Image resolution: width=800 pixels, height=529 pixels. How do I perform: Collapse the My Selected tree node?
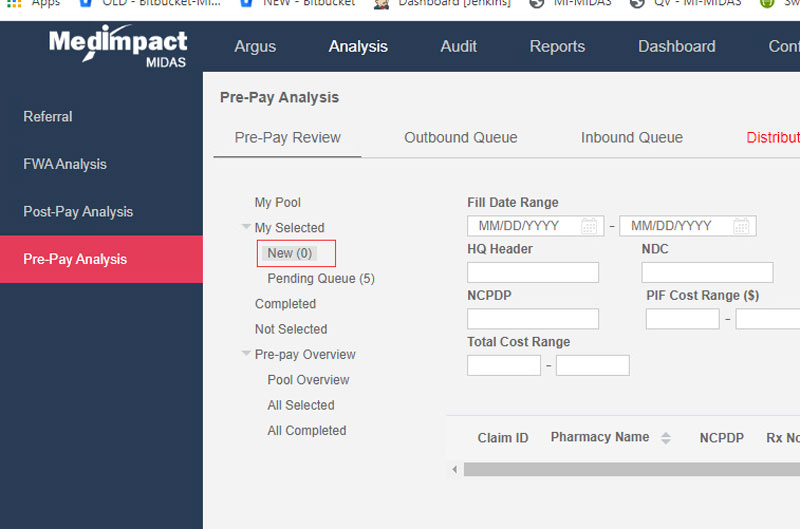(x=246, y=226)
